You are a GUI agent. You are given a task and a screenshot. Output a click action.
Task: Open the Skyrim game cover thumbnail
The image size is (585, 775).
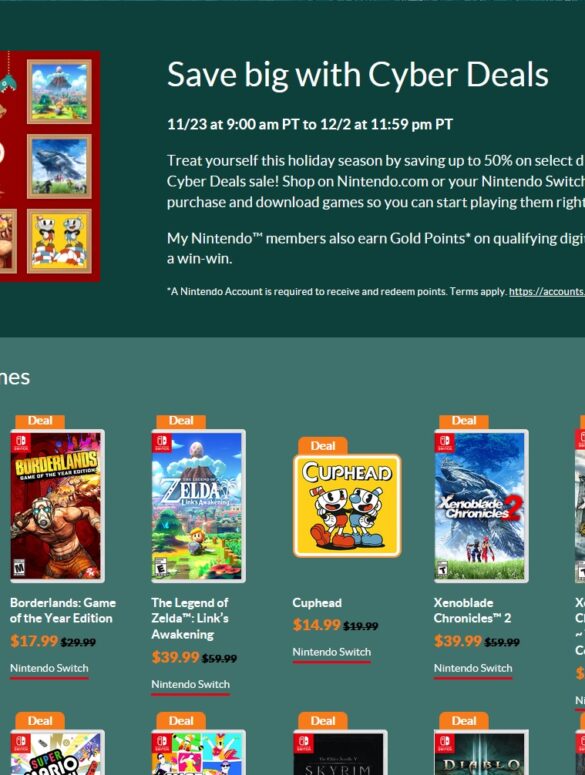pyautogui.click(x=340, y=752)
